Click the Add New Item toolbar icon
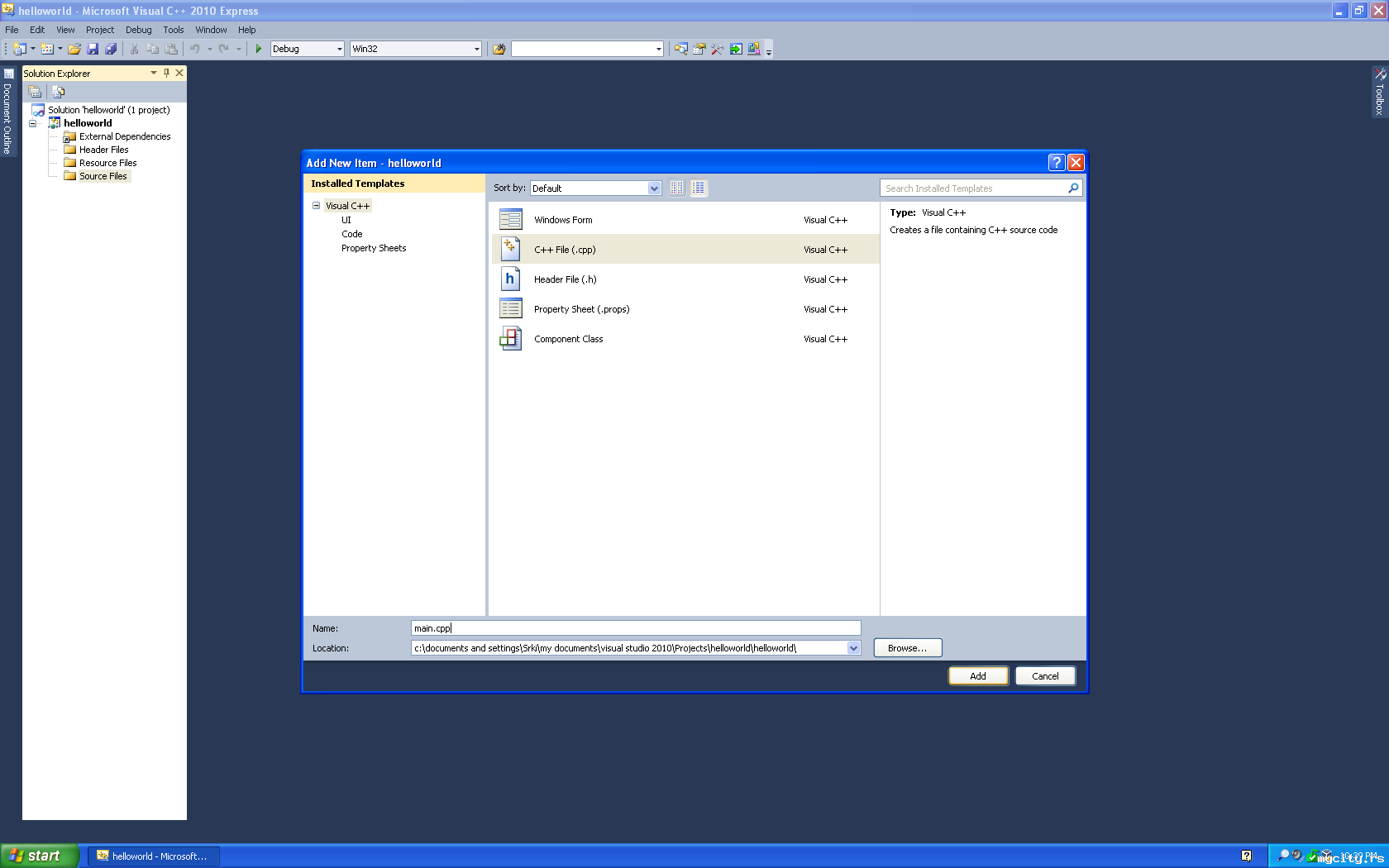Screen dimensions: 1389x868 (x=47, y=49)
